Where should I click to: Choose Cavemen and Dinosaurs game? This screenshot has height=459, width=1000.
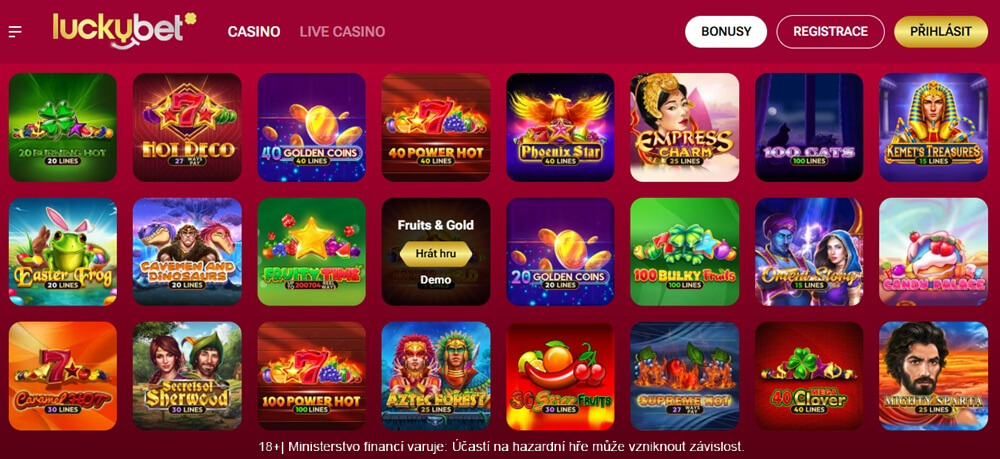[187, 252]
